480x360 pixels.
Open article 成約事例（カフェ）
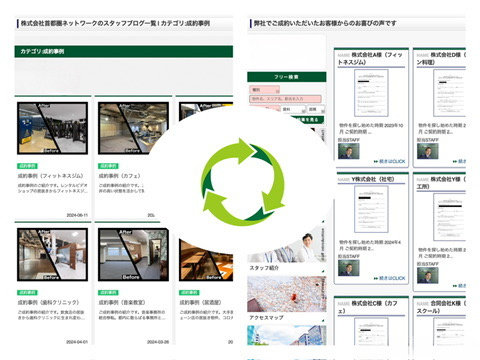(119, 176)
